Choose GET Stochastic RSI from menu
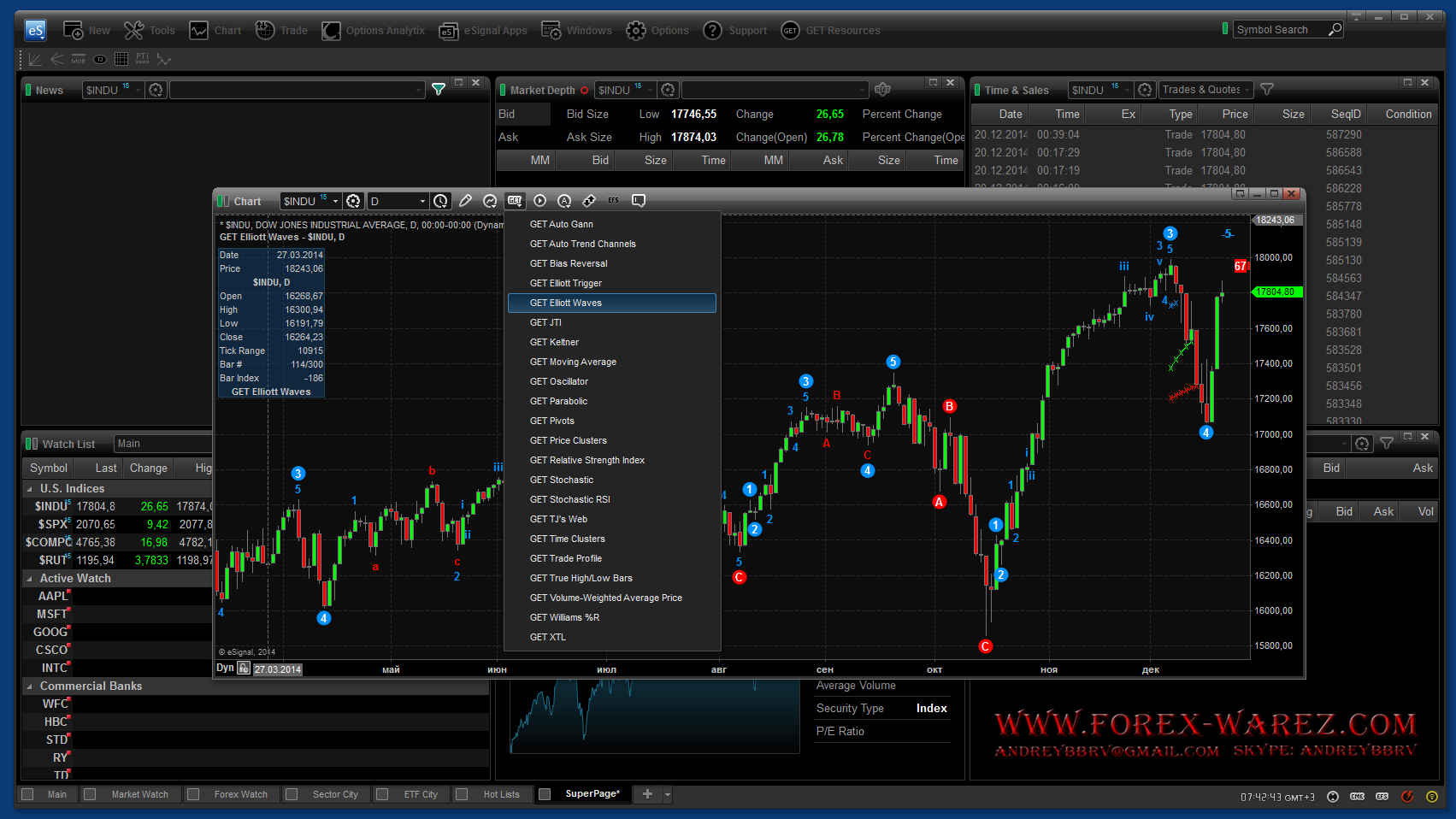This screenshot has height=819, width=1456. click(x=569, y=499)
